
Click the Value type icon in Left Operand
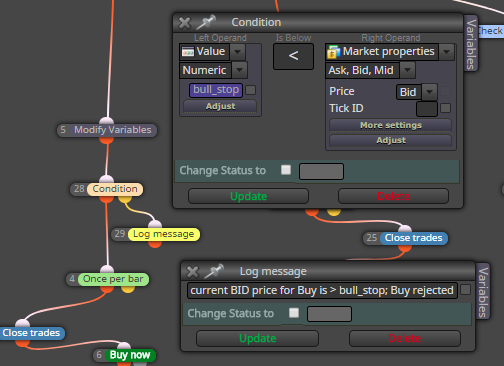coord(188,52)
